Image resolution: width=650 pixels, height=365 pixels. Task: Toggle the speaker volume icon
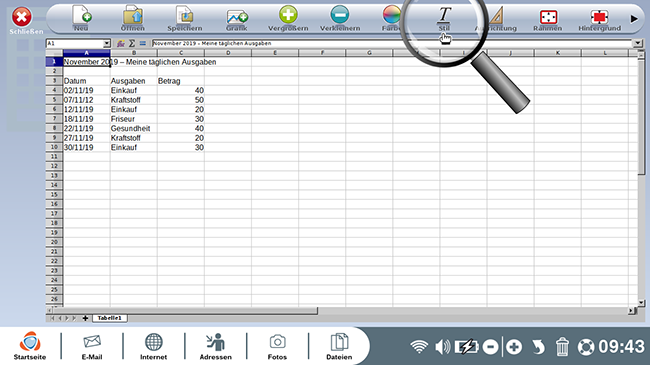(x=443, y=346)
